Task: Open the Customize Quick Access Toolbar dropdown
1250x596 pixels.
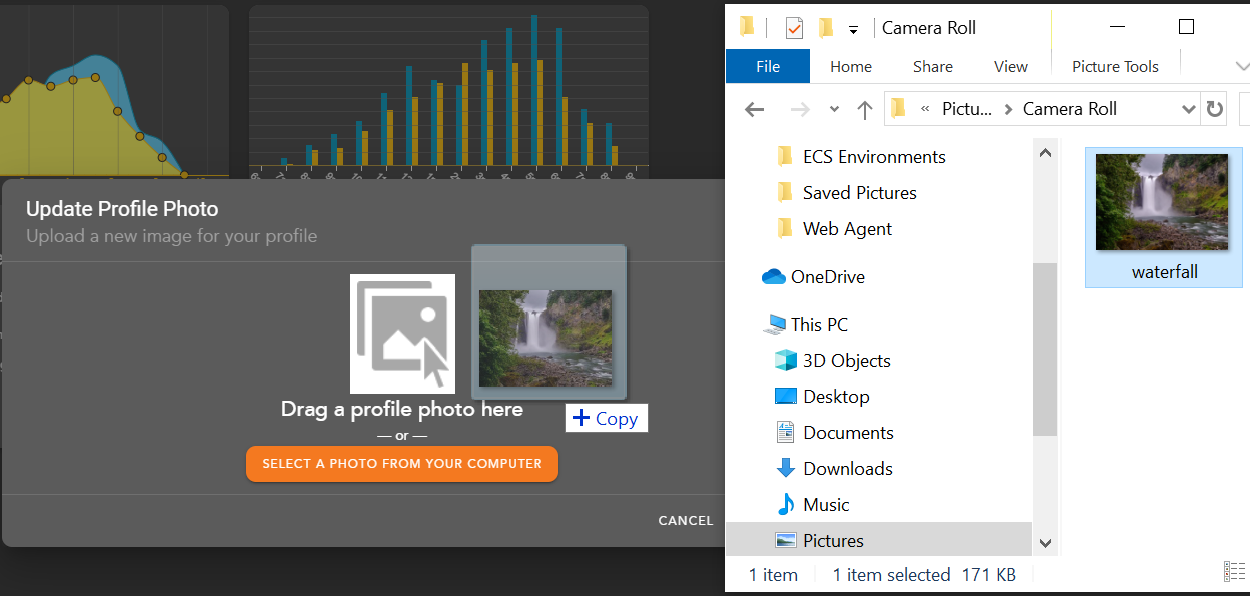Action: click(x=853, y=30)
